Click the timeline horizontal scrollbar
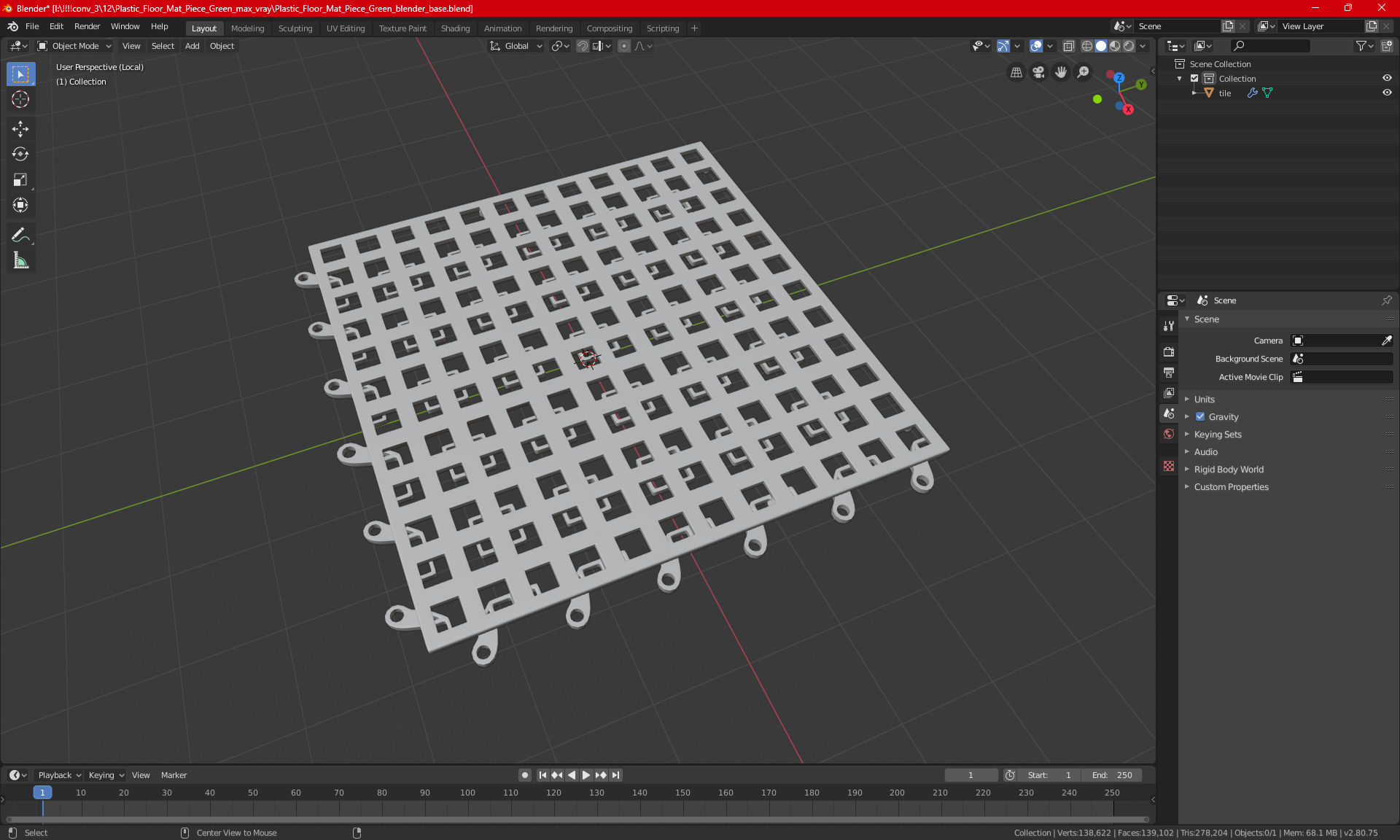This screenshot has width=1400, height=840. tap(576, 820)
